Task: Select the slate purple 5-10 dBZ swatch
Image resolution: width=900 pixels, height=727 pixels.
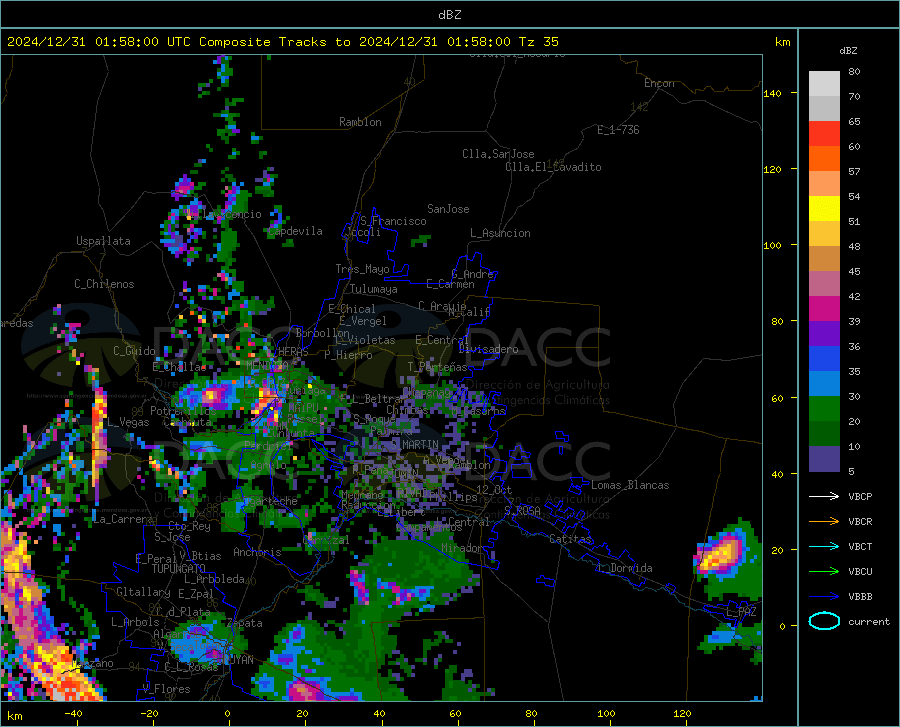Action: click(824, 459)
